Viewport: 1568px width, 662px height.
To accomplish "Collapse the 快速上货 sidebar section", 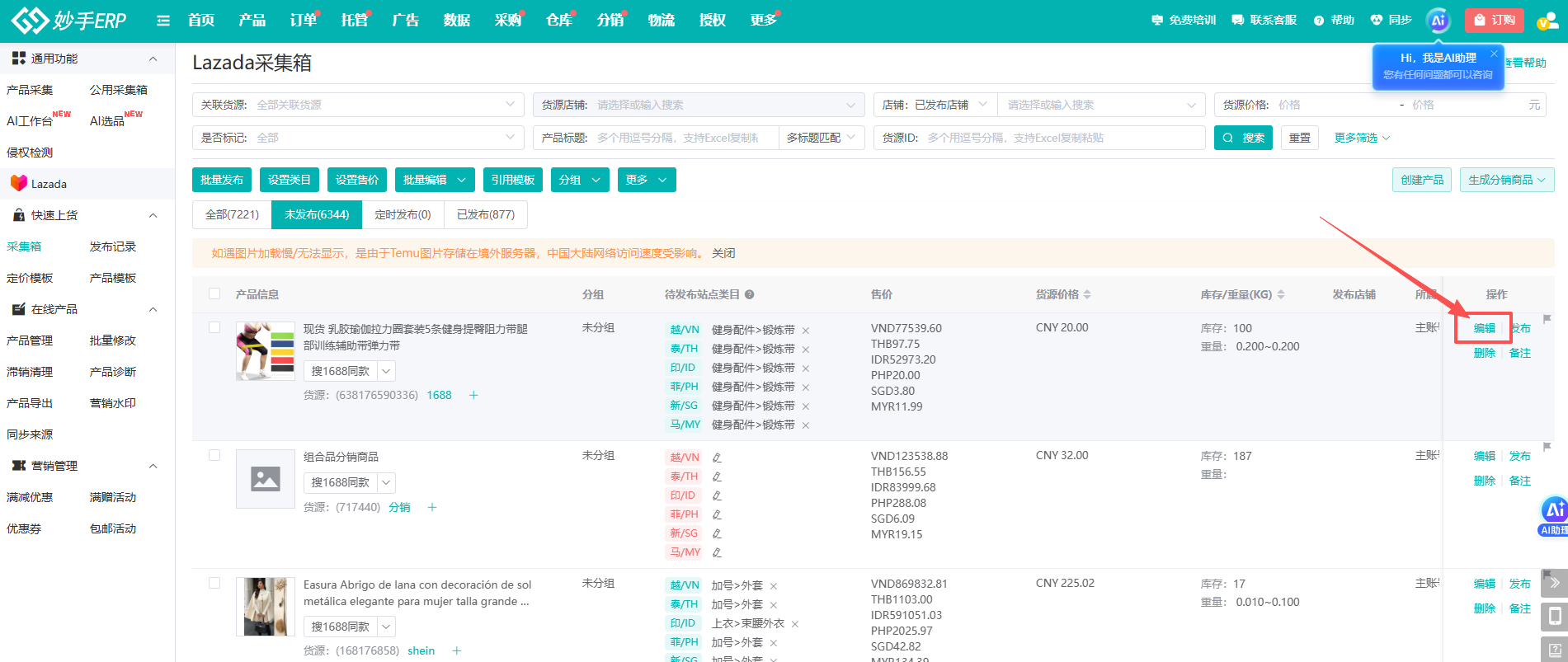I will (x=153, y=215).
